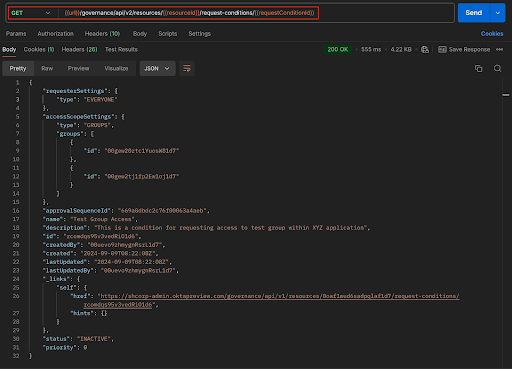Click the "lastUpdatedBy" key

[x=68, y=271]
